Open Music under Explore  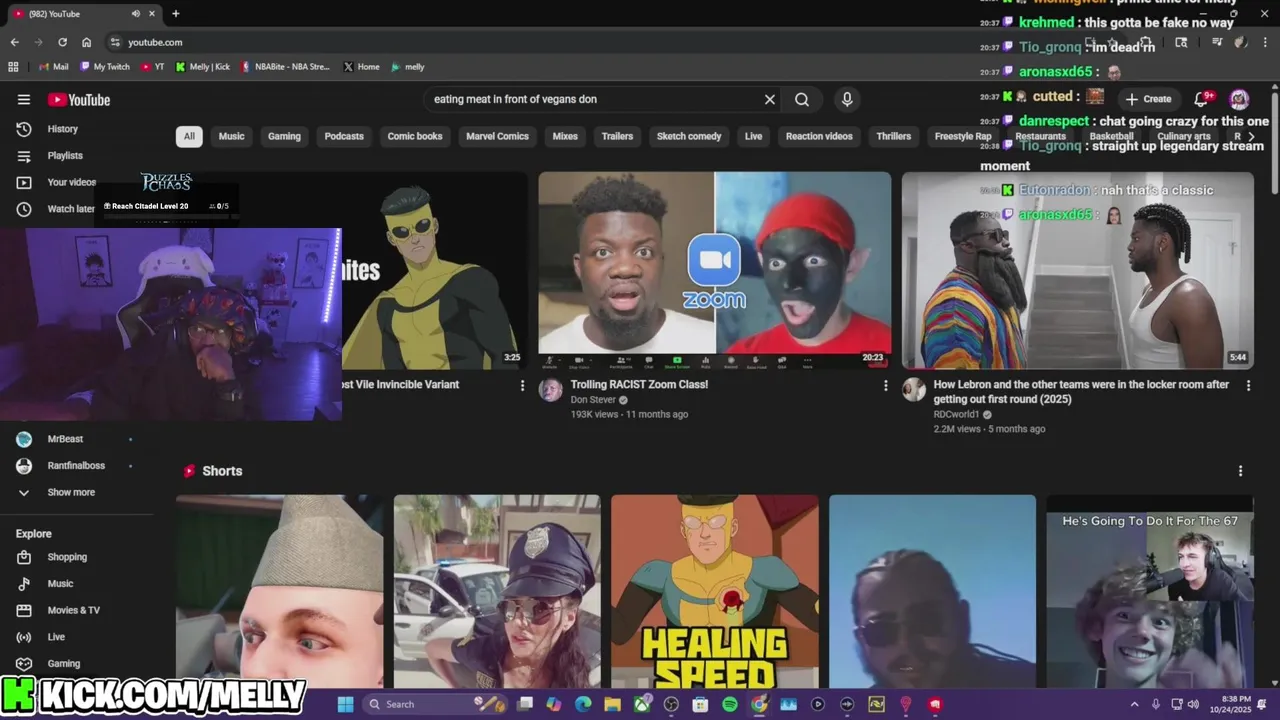click(x=60, y=583)
